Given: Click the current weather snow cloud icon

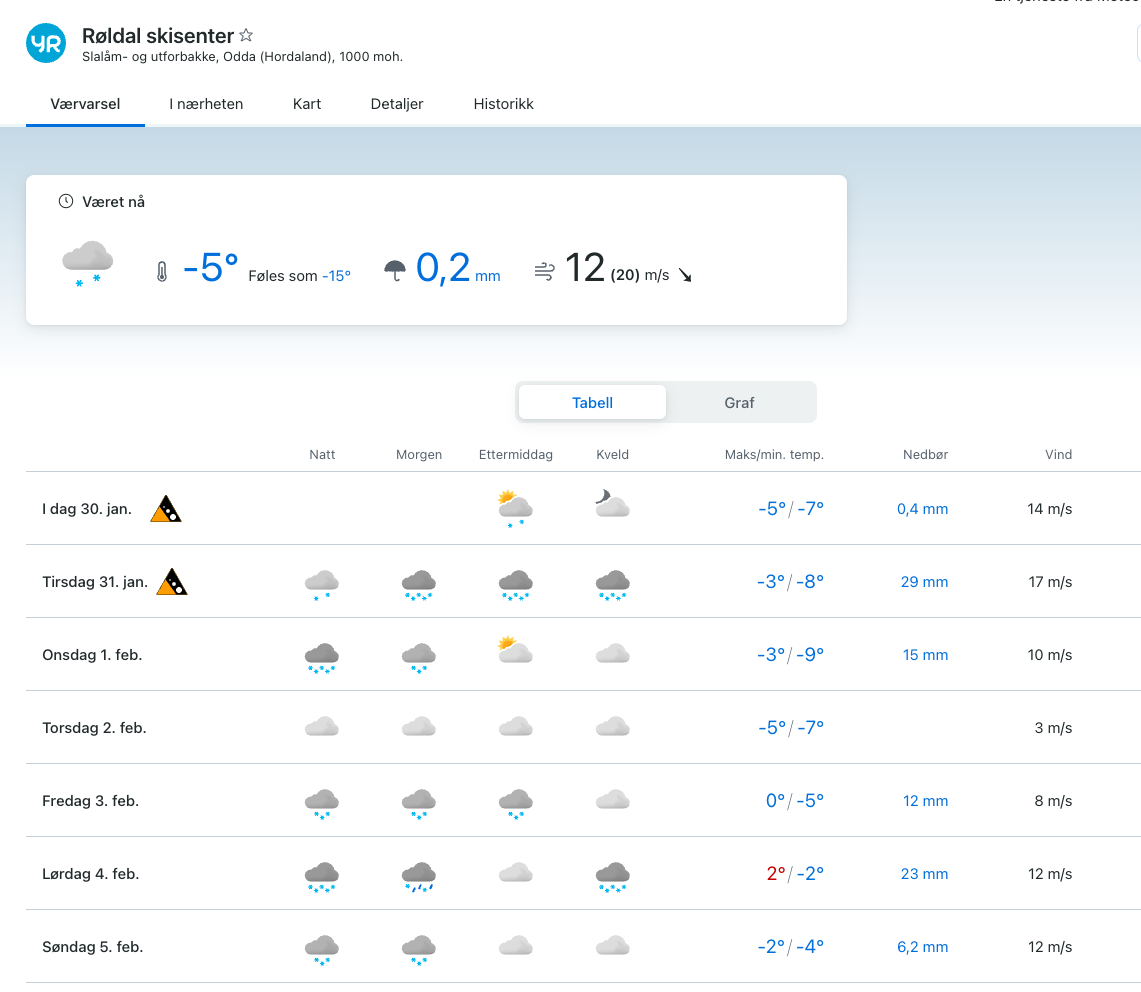Looking at the screenshot, I should click(87, 265).
